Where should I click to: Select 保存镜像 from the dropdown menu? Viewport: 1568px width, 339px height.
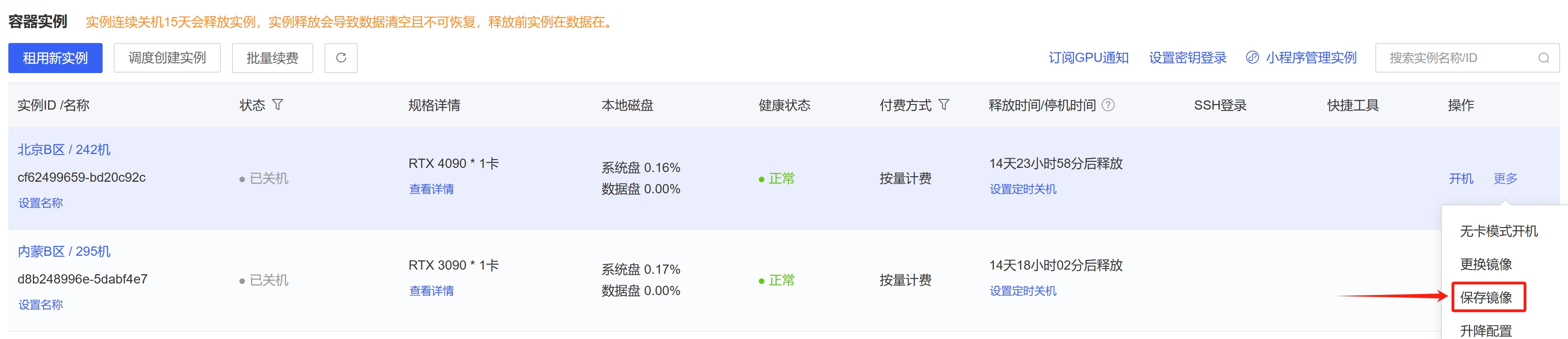[1486, 297]
